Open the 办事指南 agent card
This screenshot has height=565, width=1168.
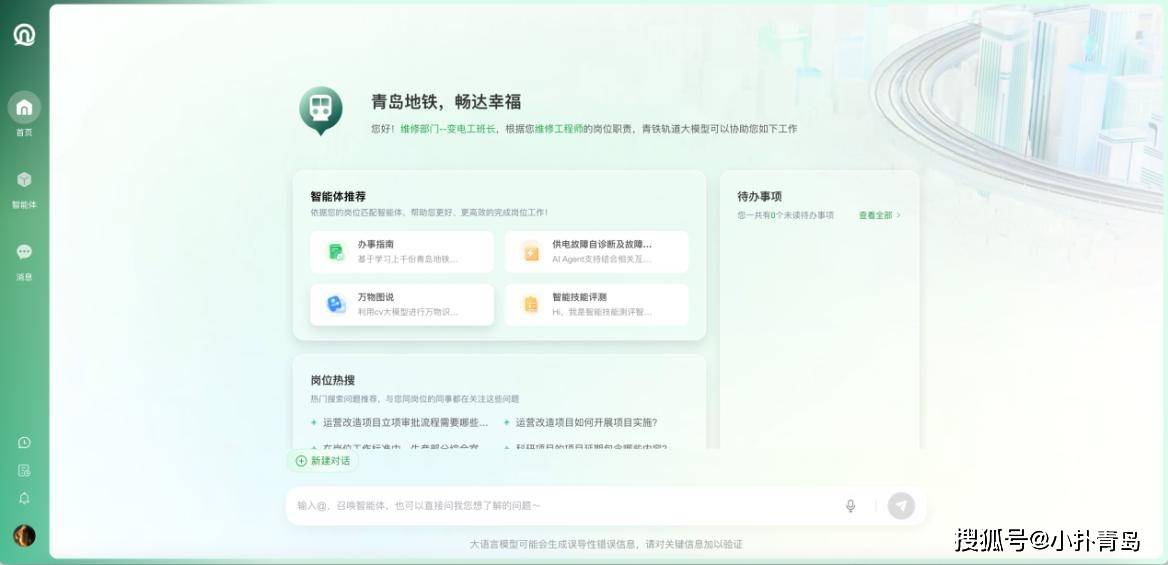(x=402, y=252)
